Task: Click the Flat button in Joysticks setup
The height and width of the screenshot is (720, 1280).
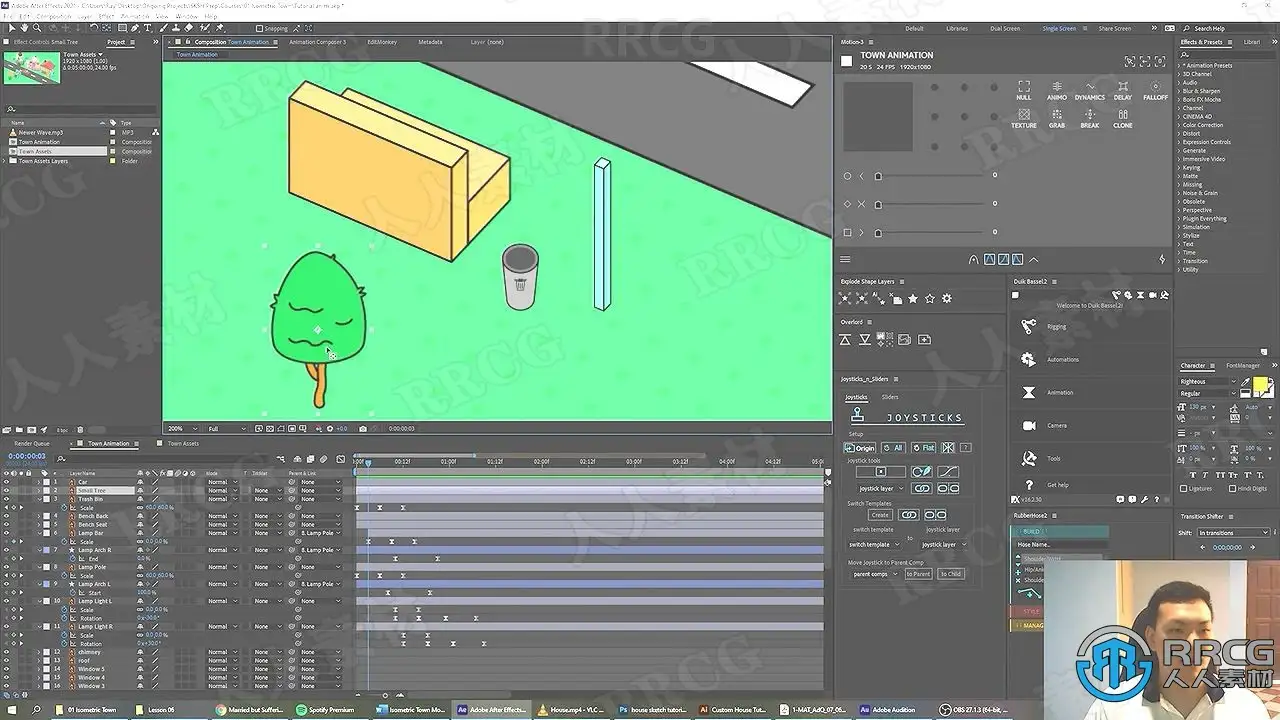Action: pos(923,447)
